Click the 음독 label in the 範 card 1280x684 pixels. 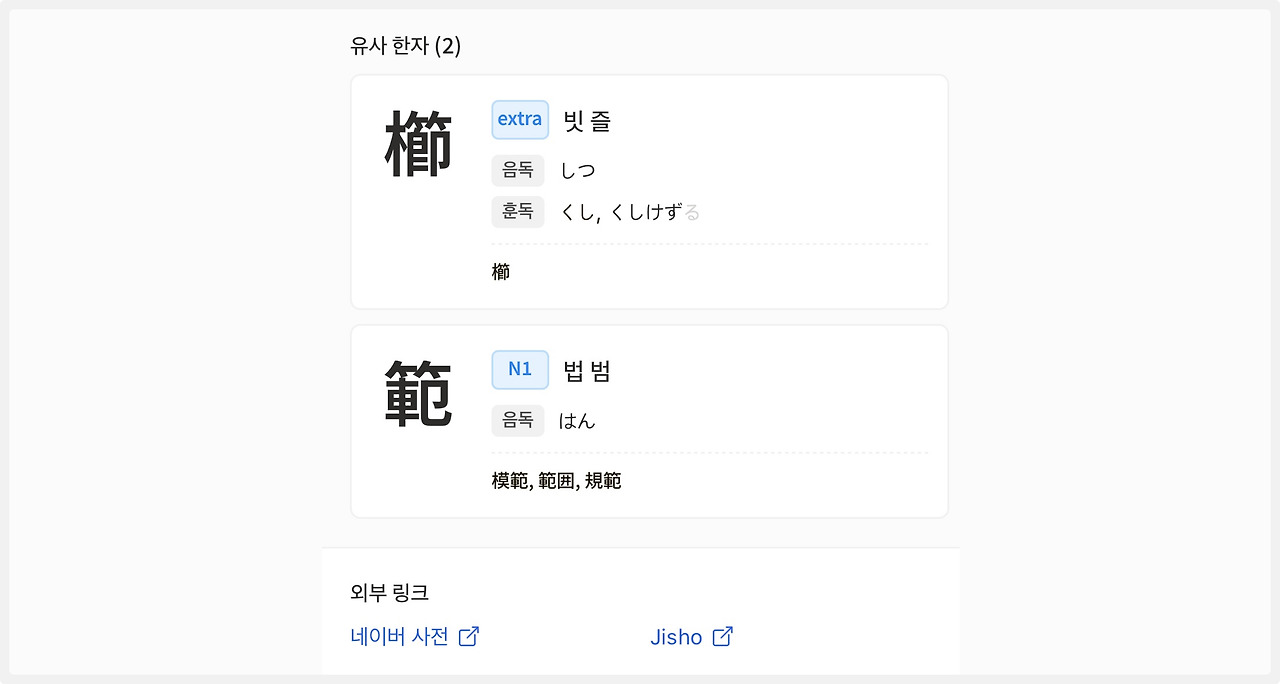(518, 420)
